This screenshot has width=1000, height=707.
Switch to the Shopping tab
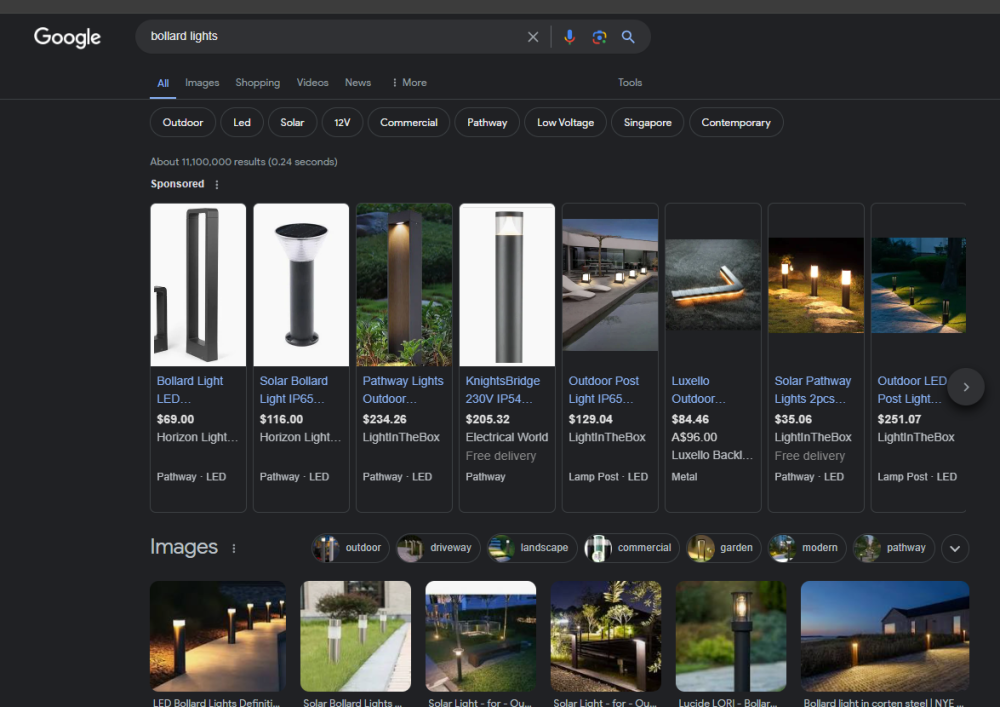(257, 83)
